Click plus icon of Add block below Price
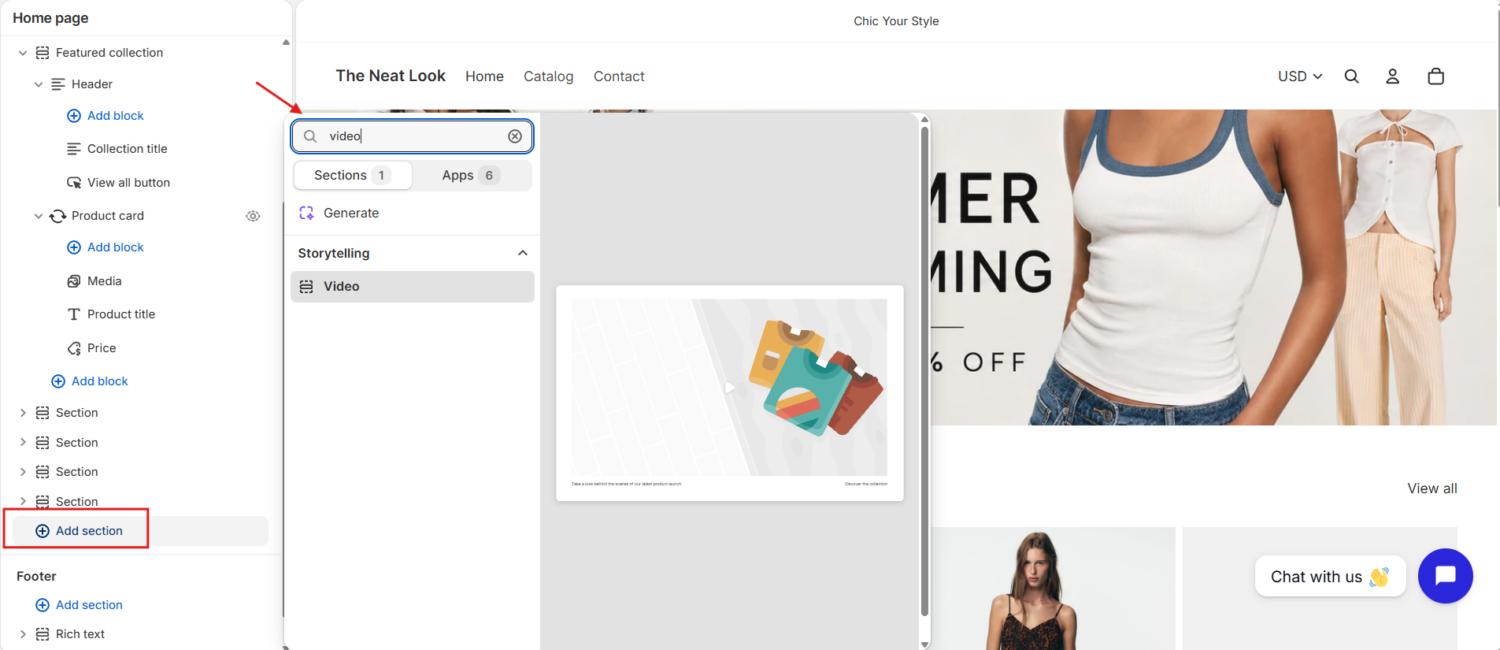1500x650 pixels. pyautogui.click(x=58, y=381)
